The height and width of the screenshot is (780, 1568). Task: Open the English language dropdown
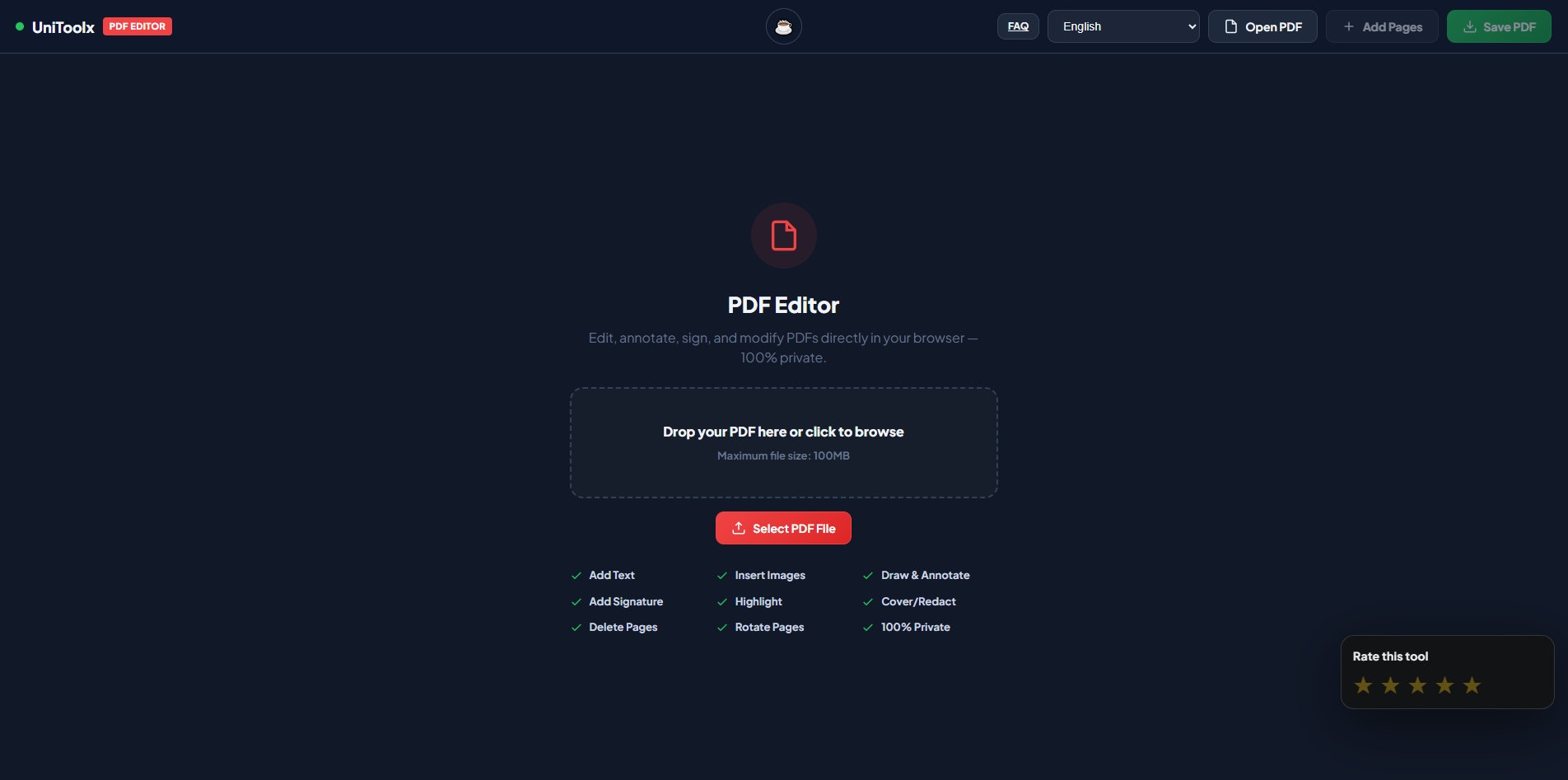(1123, 26)
